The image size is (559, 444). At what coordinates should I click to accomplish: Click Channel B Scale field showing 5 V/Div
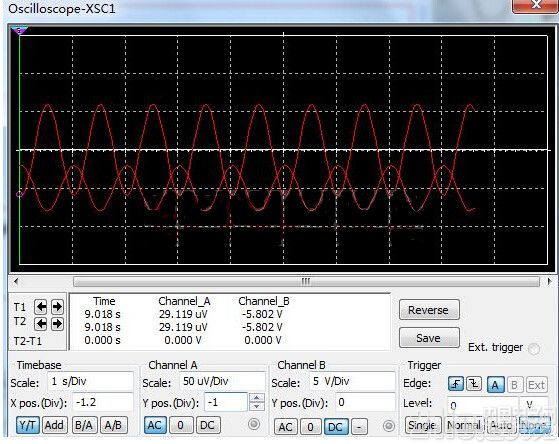tap(352, 382)
